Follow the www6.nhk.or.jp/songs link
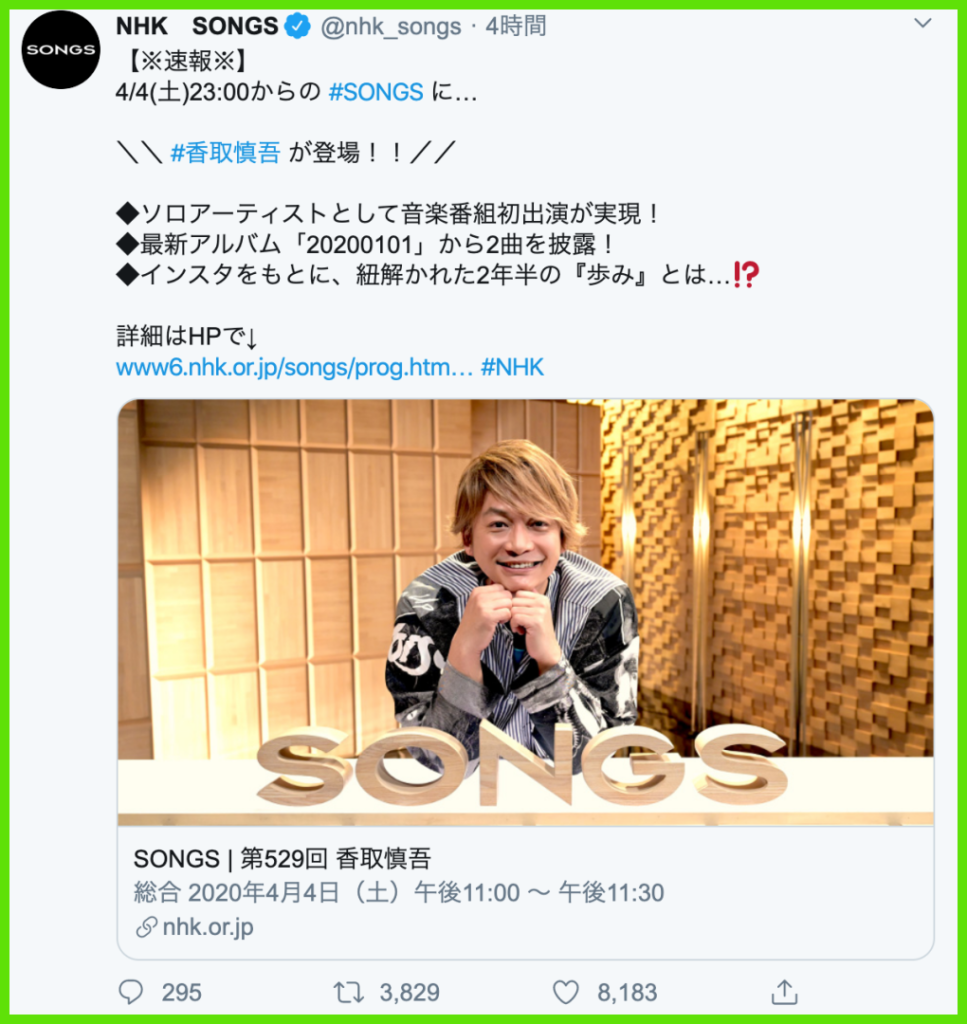This screenshot has height=1024, width=967. (294, 368)
